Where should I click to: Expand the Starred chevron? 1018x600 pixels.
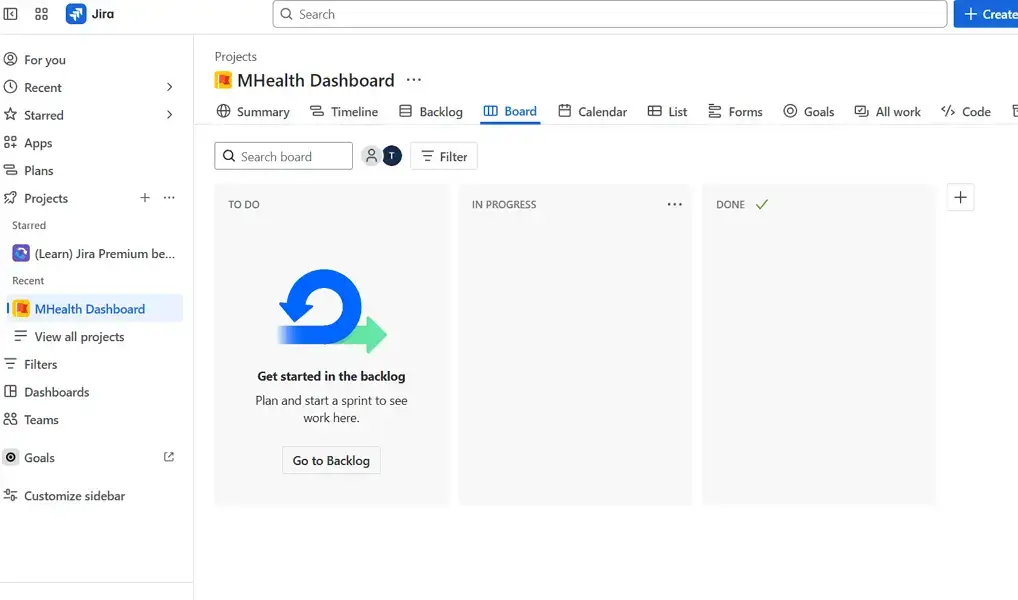point(169,115)
